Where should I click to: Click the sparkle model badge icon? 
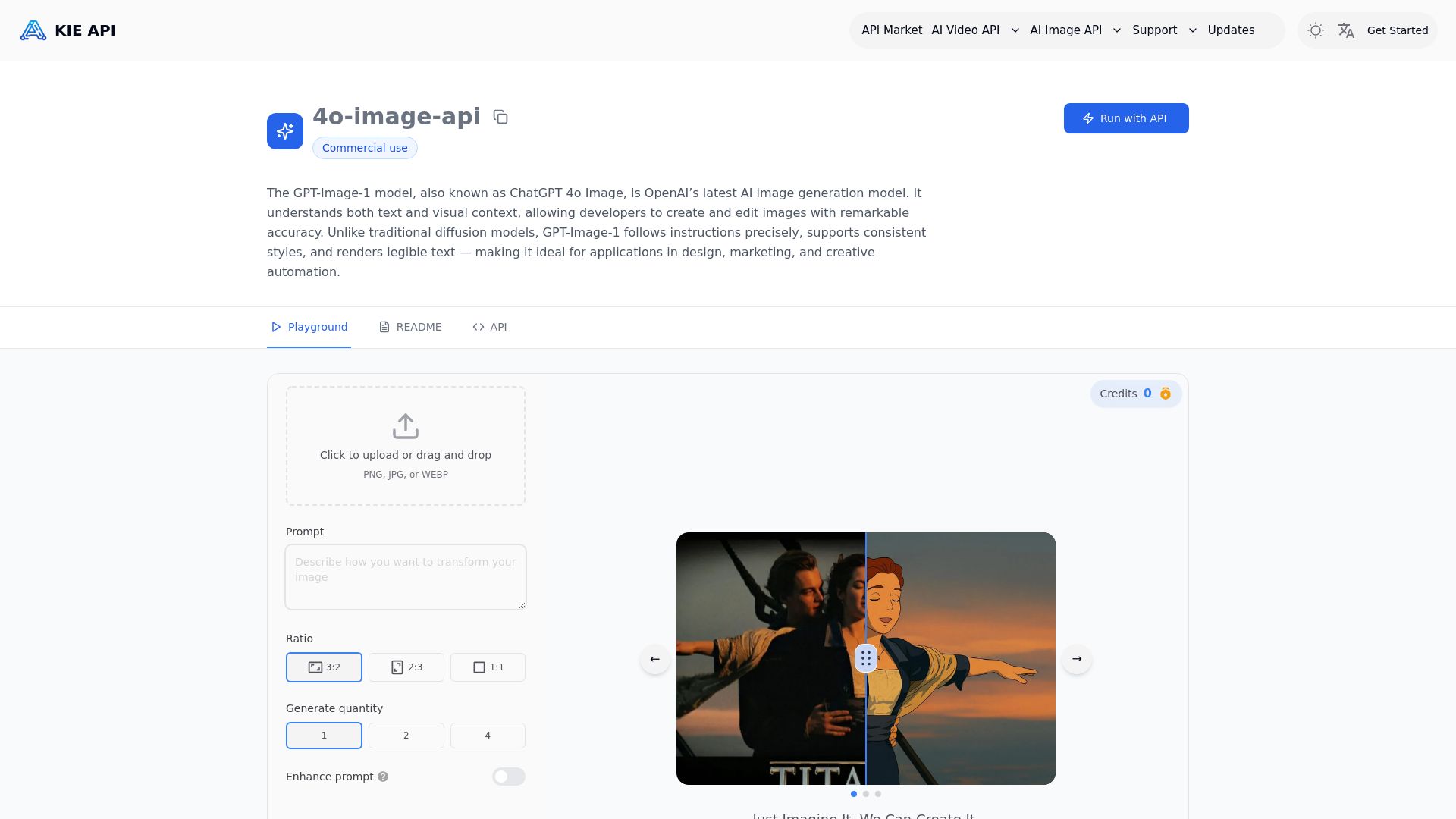coord(284,130)
